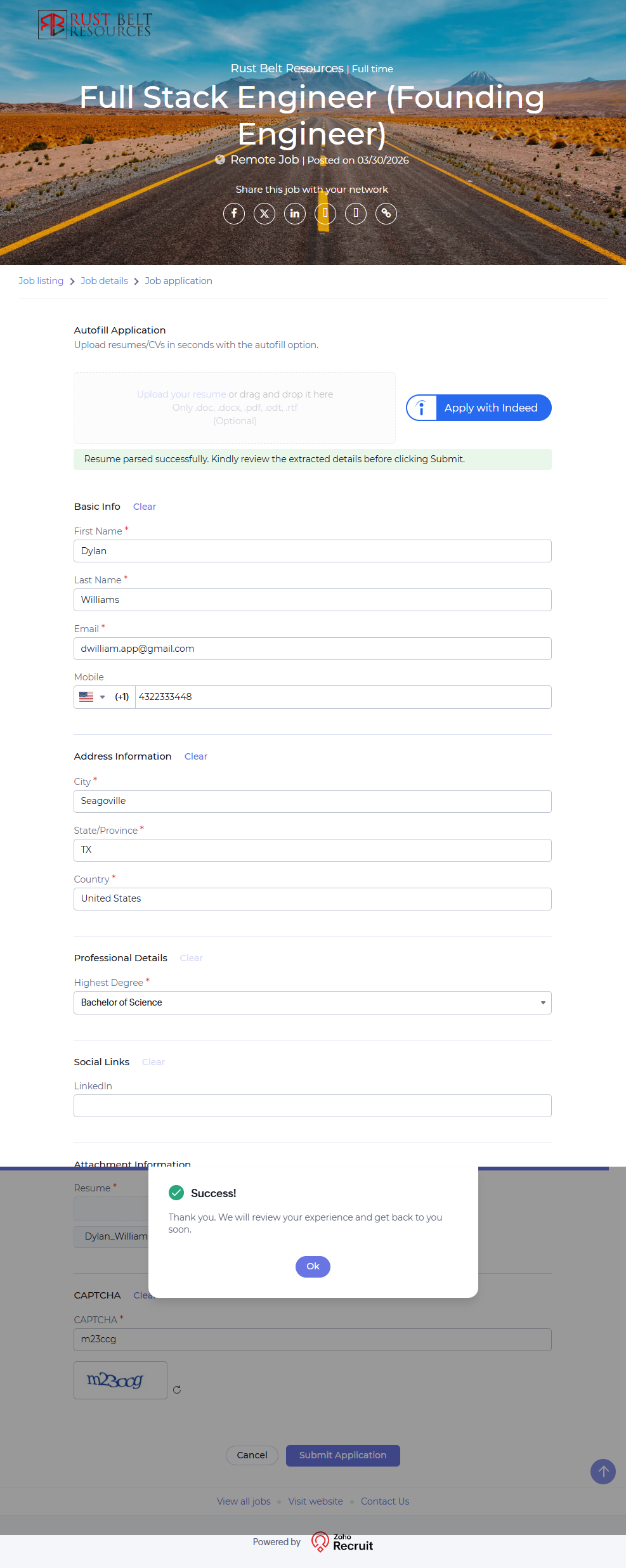Click the Upload your resume link
The image size is (626, 1568).
(181, 394)
